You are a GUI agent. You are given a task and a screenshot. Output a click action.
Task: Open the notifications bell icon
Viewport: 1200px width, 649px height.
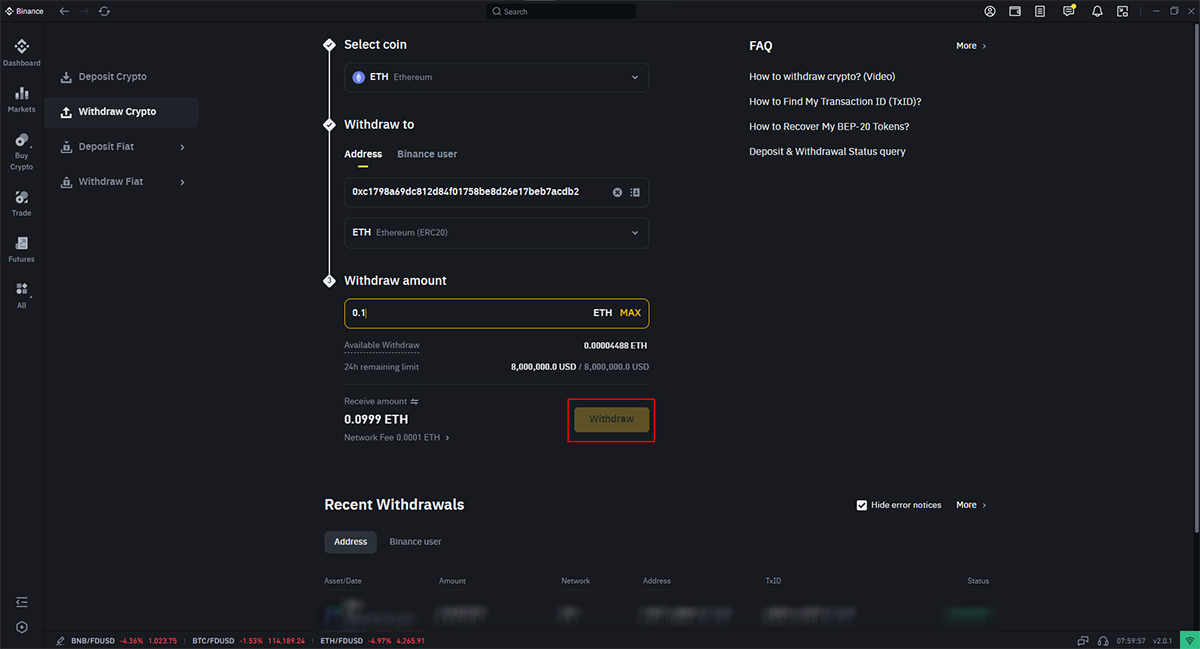coord(1097,11)
